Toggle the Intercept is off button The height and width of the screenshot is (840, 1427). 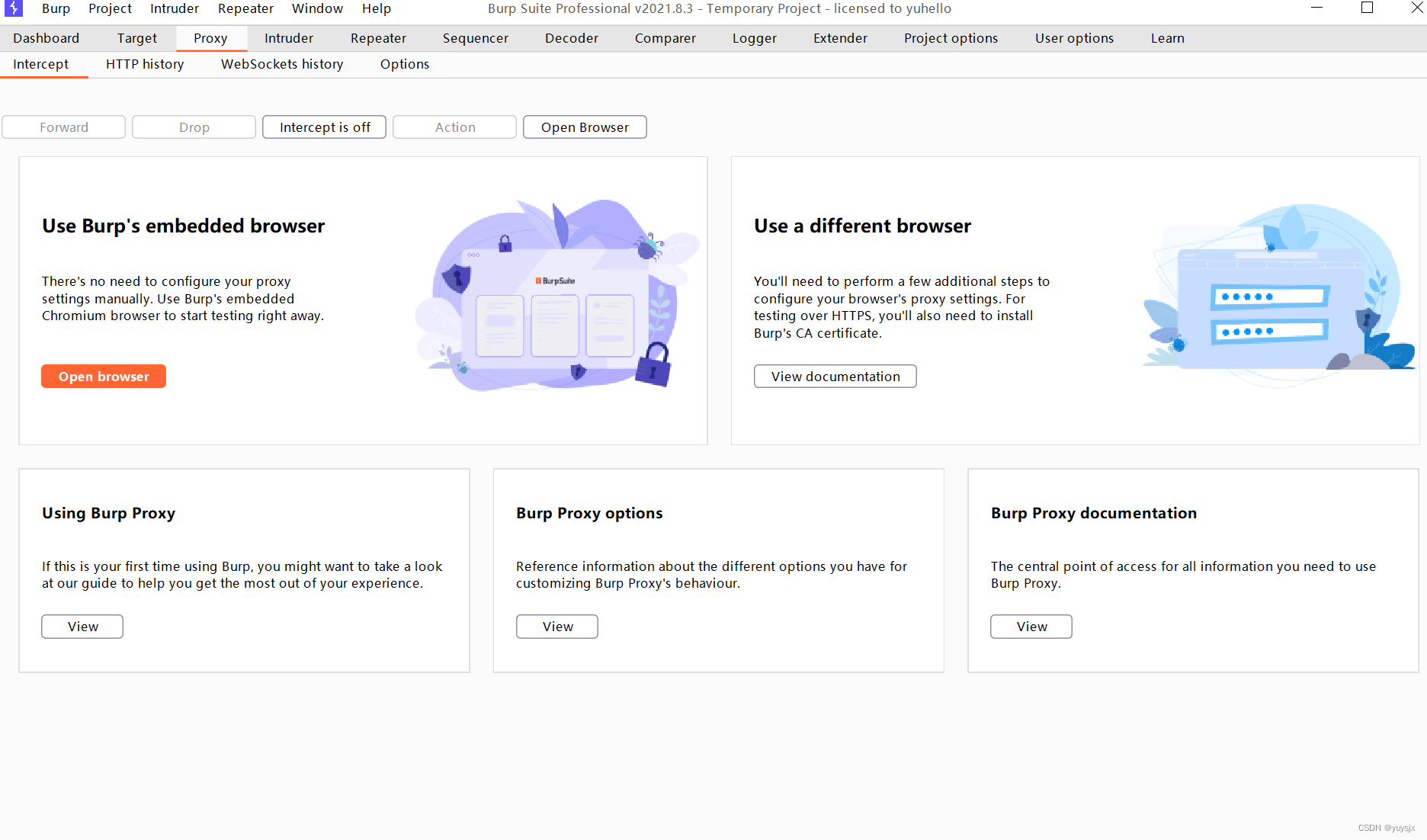325,127
